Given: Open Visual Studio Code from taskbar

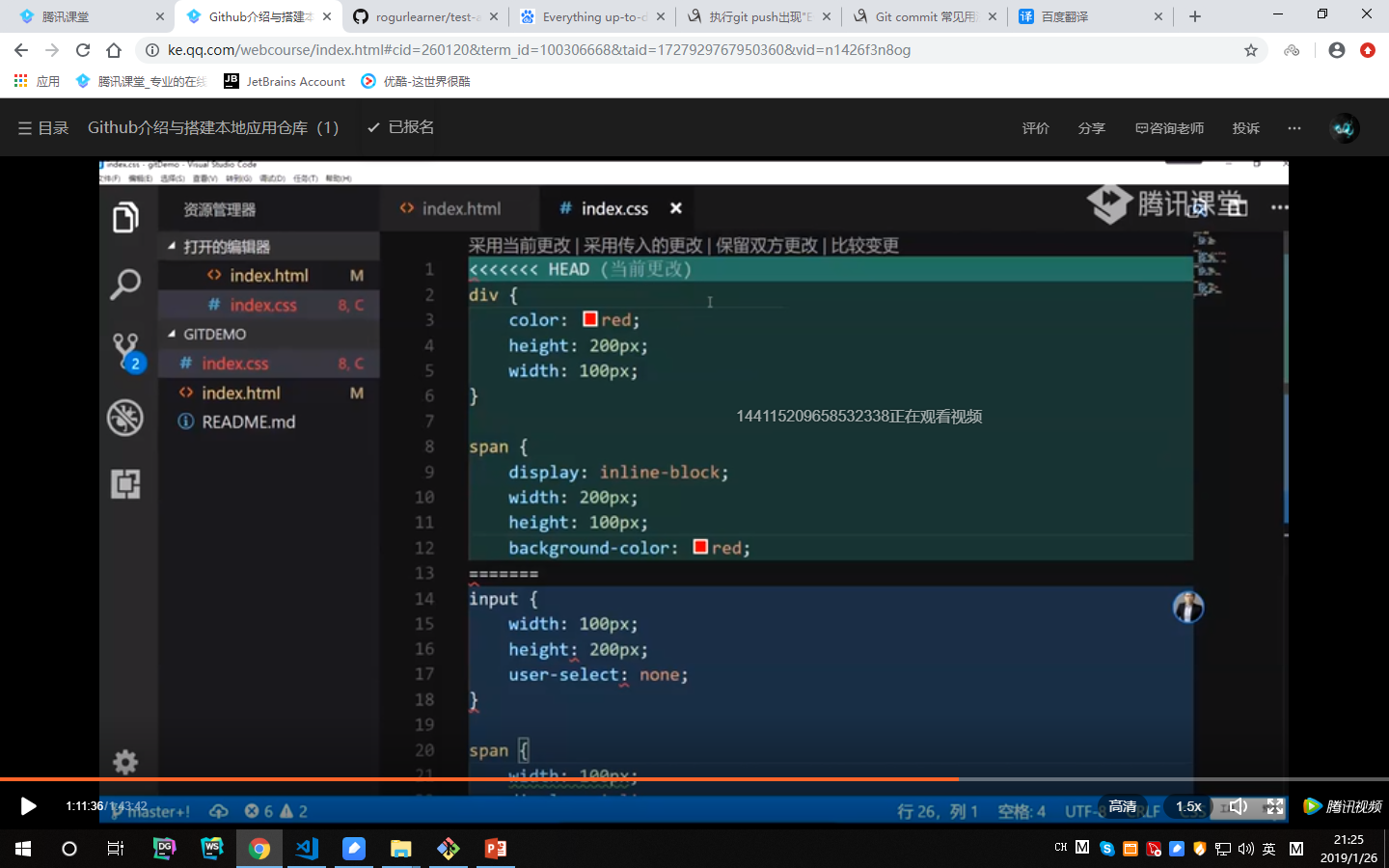Looking at the screenshot, I should click(307, 849).
